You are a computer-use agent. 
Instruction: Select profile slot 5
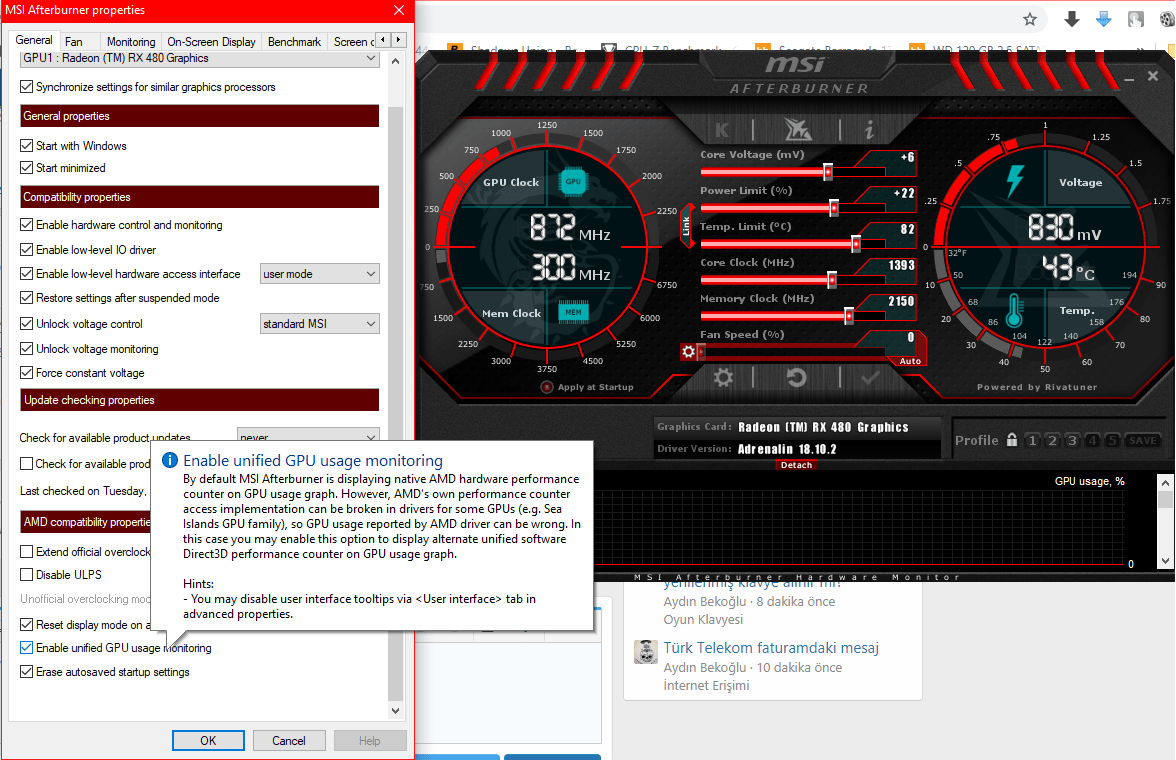(1112, 440)
